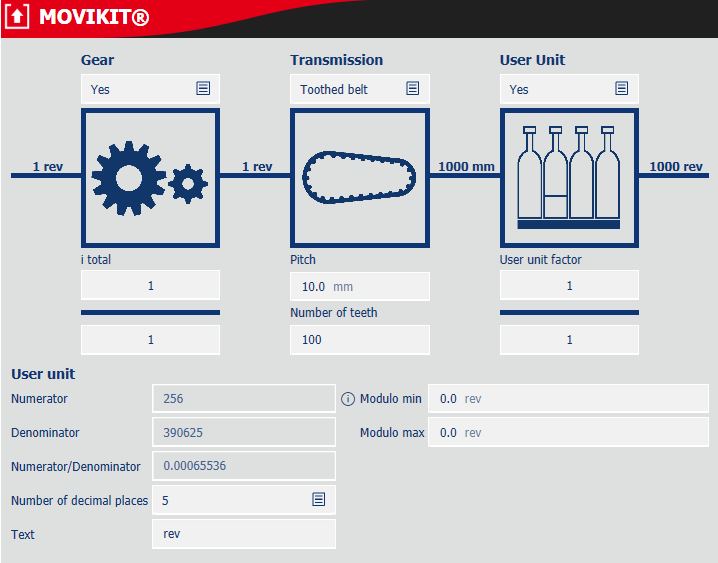The width and height of the screenshot is (718, 563).
Task: Click the Transmission heading
Action: click(x=337, y=60)
